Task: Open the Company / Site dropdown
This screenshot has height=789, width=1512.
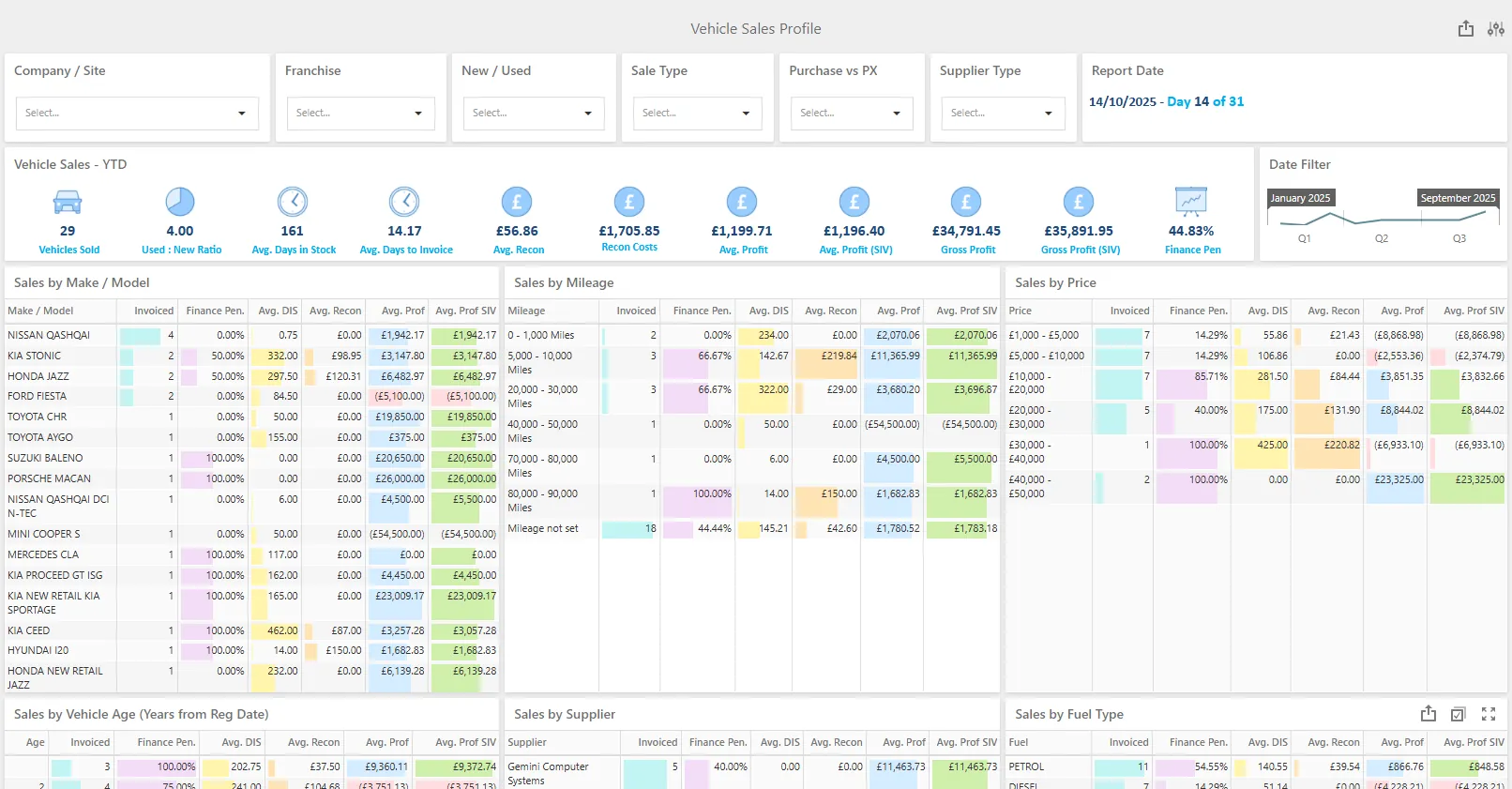Action: pyautogui.click(x=137, y=114)
